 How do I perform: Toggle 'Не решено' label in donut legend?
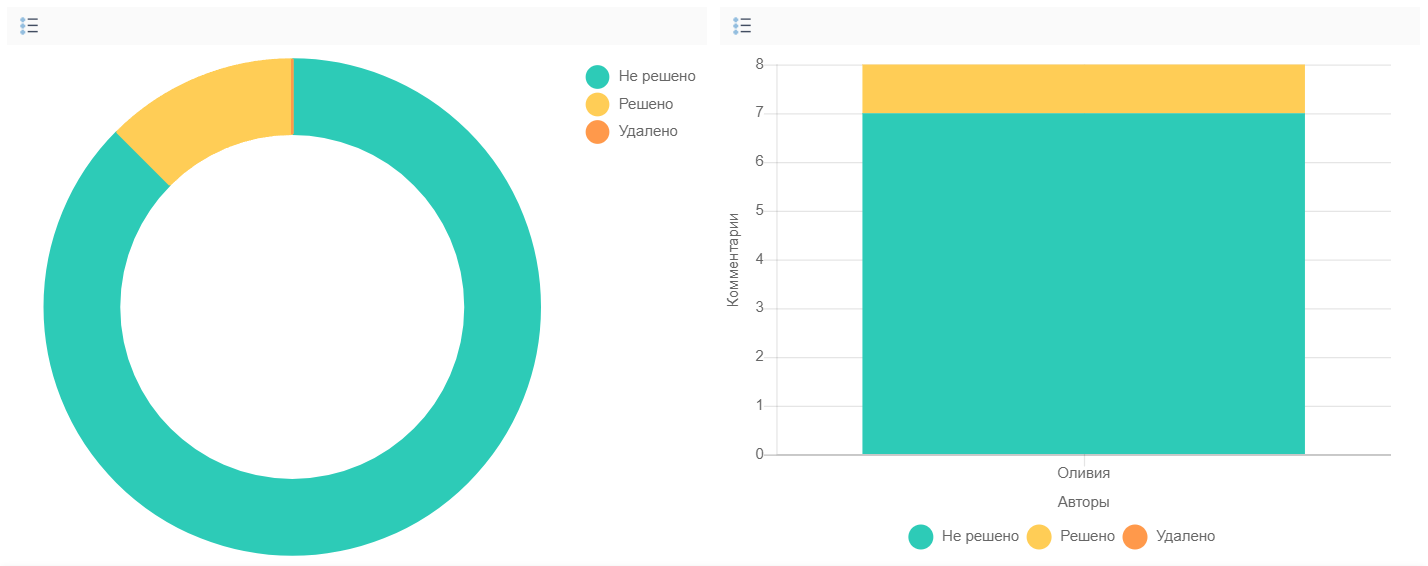657,77
